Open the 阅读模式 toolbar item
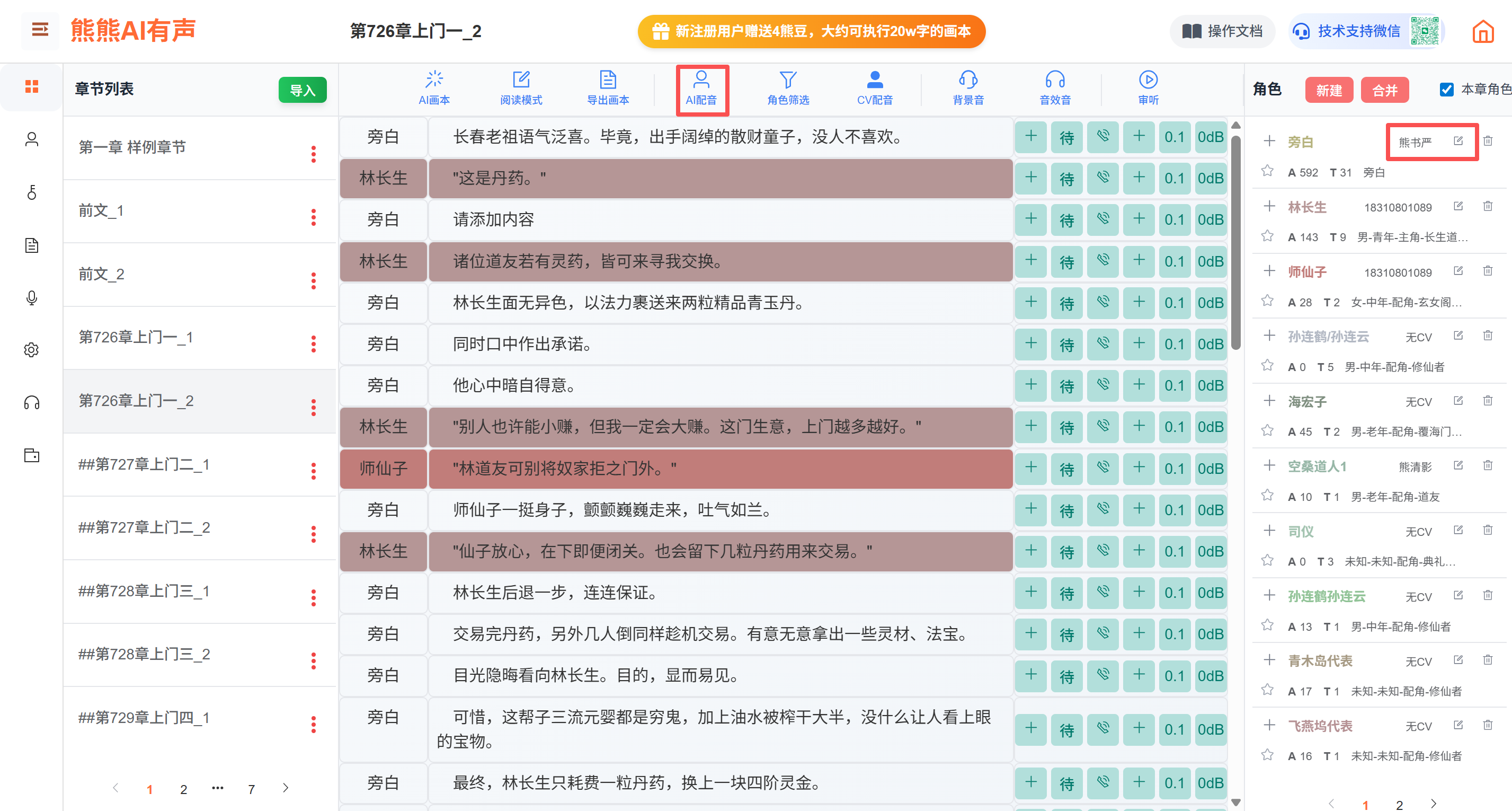The height and width of the screenshot is (811, 1512). (521, 87)
